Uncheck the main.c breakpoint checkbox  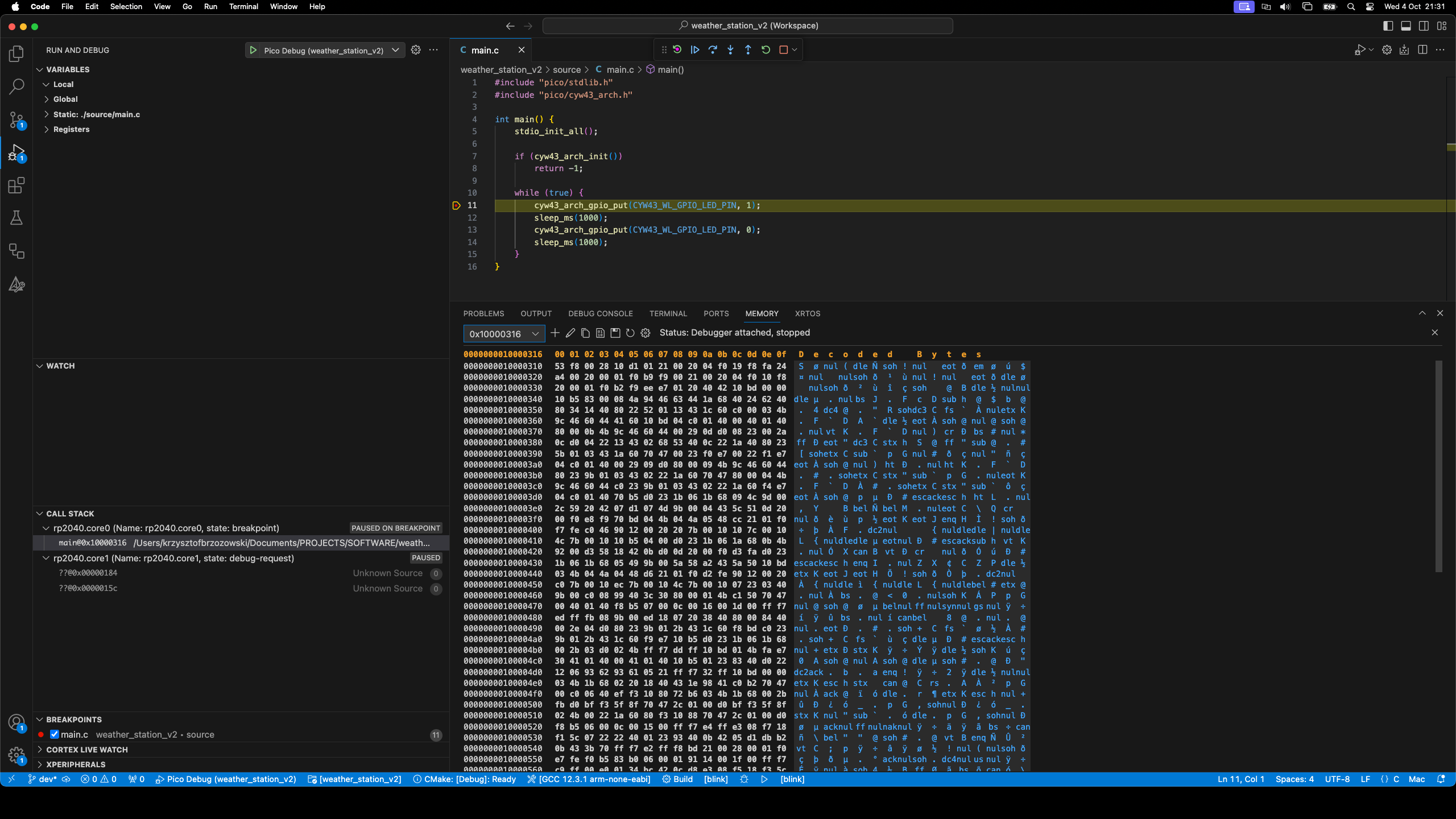coord(55,734)
